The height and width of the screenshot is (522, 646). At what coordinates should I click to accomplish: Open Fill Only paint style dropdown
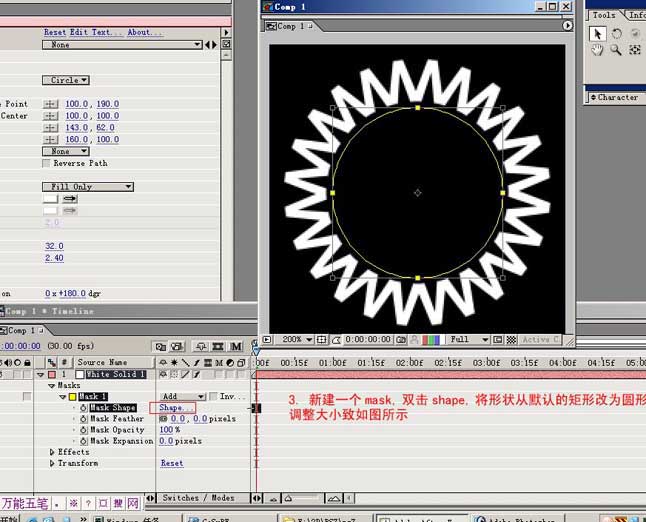(88, 187)
